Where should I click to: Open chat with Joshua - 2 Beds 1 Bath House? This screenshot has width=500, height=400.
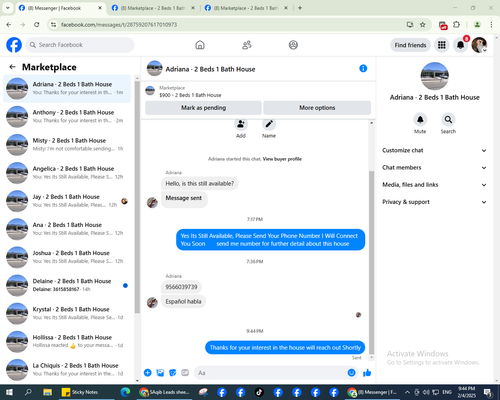[67, 257]
